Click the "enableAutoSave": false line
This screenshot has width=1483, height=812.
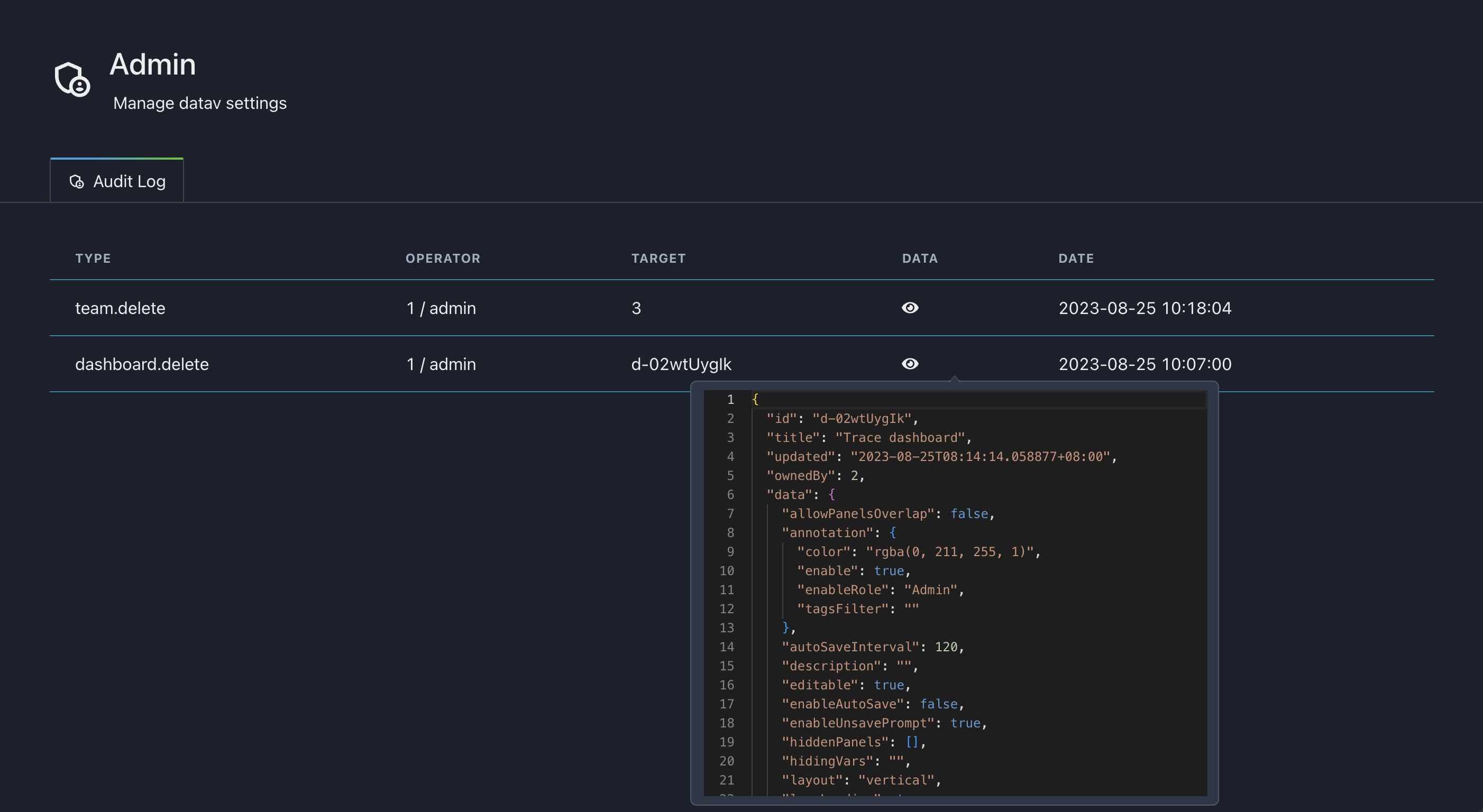[872, 703]
